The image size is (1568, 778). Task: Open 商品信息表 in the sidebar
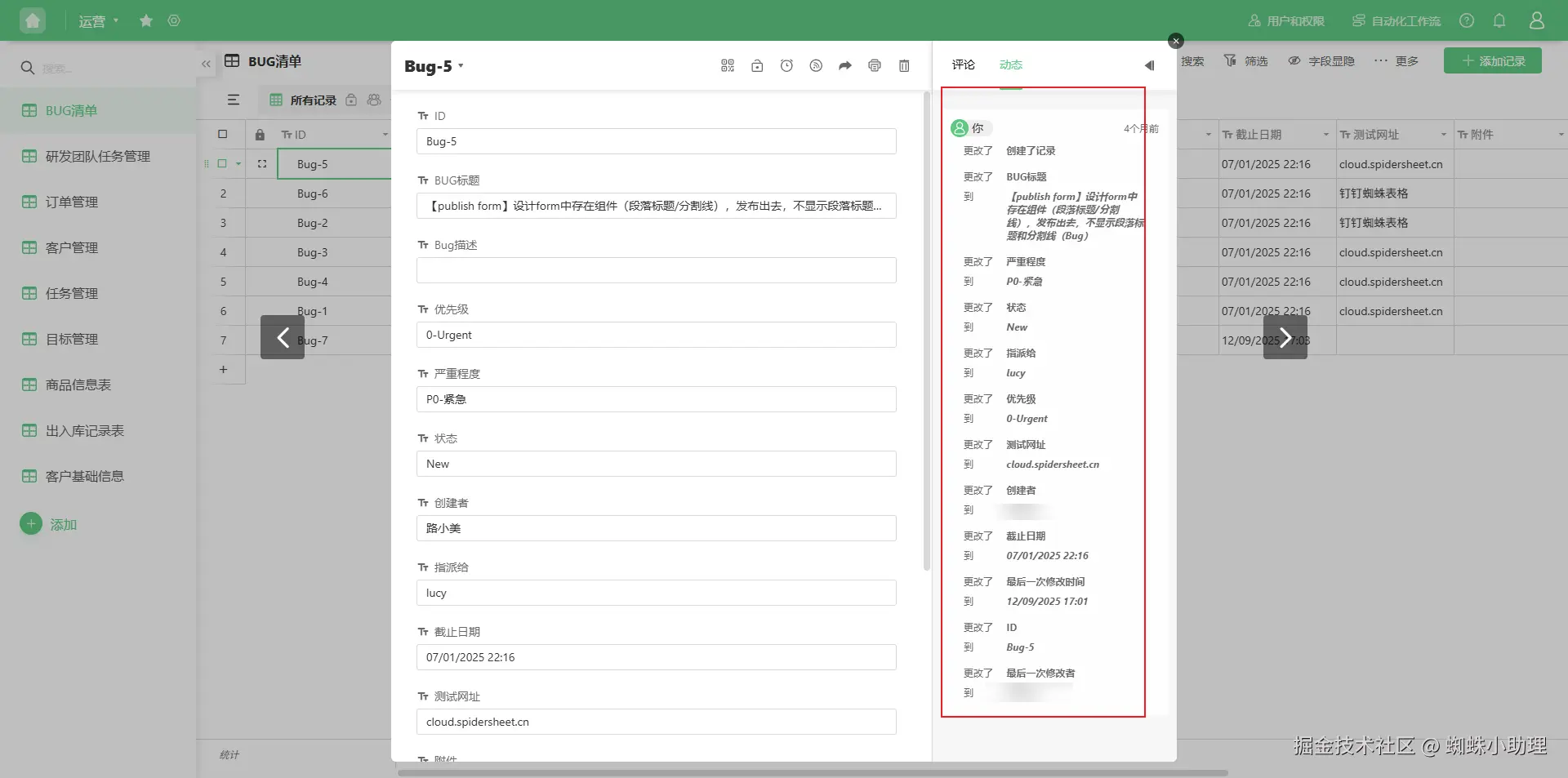98,385
